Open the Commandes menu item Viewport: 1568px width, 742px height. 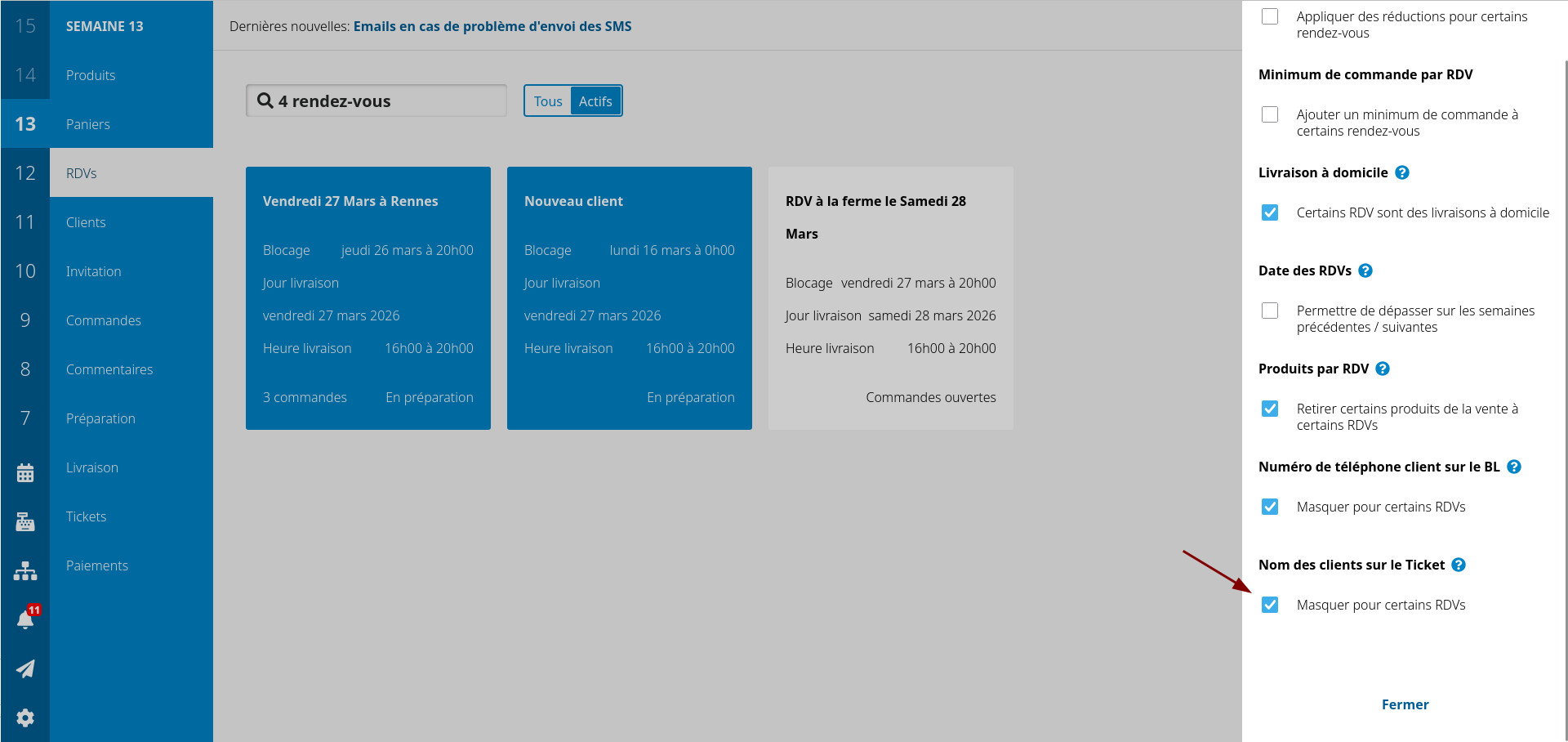(x=104, y=320)
